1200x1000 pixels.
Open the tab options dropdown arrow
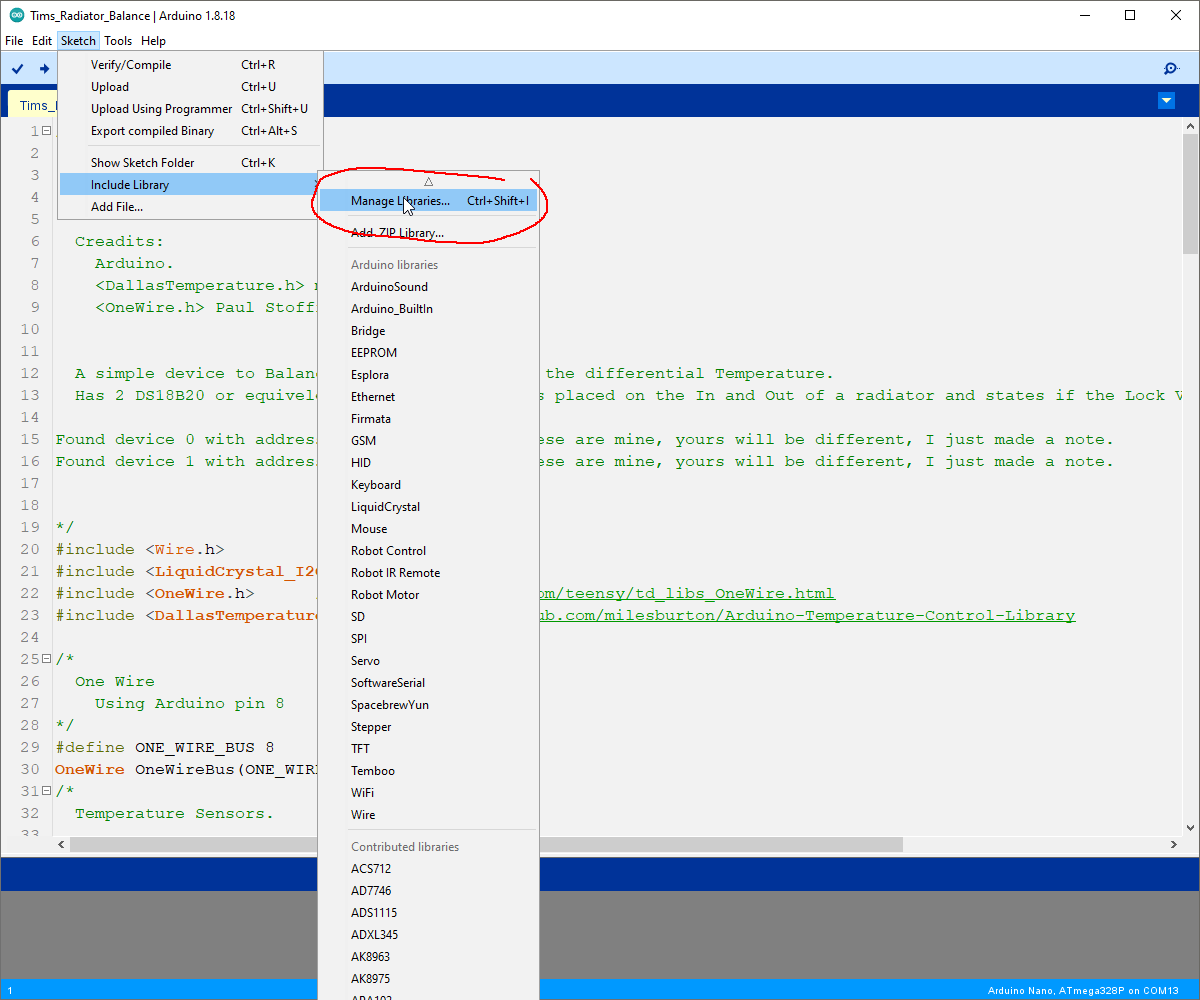tap(1166, 100)
